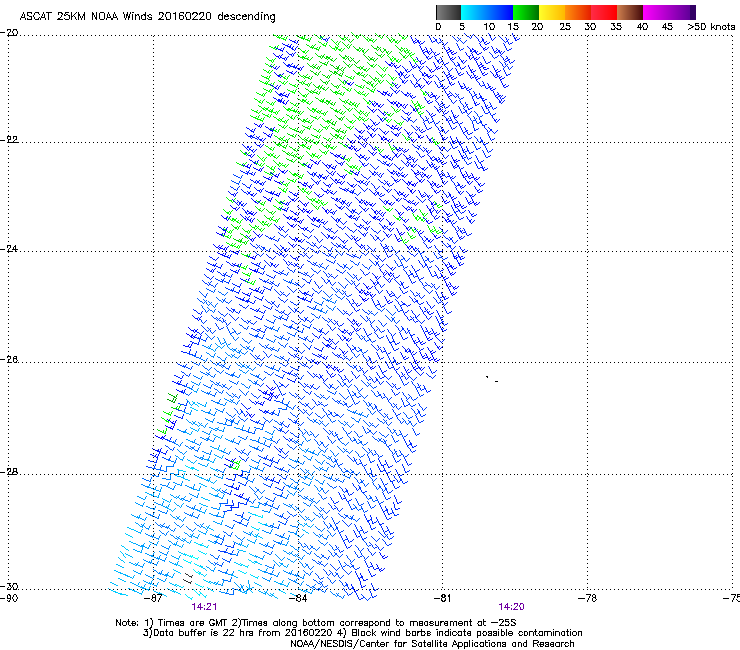Image resolution: width=740 pixels, height=650 pixels.
Task: Click the green 15-20 knots color band
Action: point(526,12)
